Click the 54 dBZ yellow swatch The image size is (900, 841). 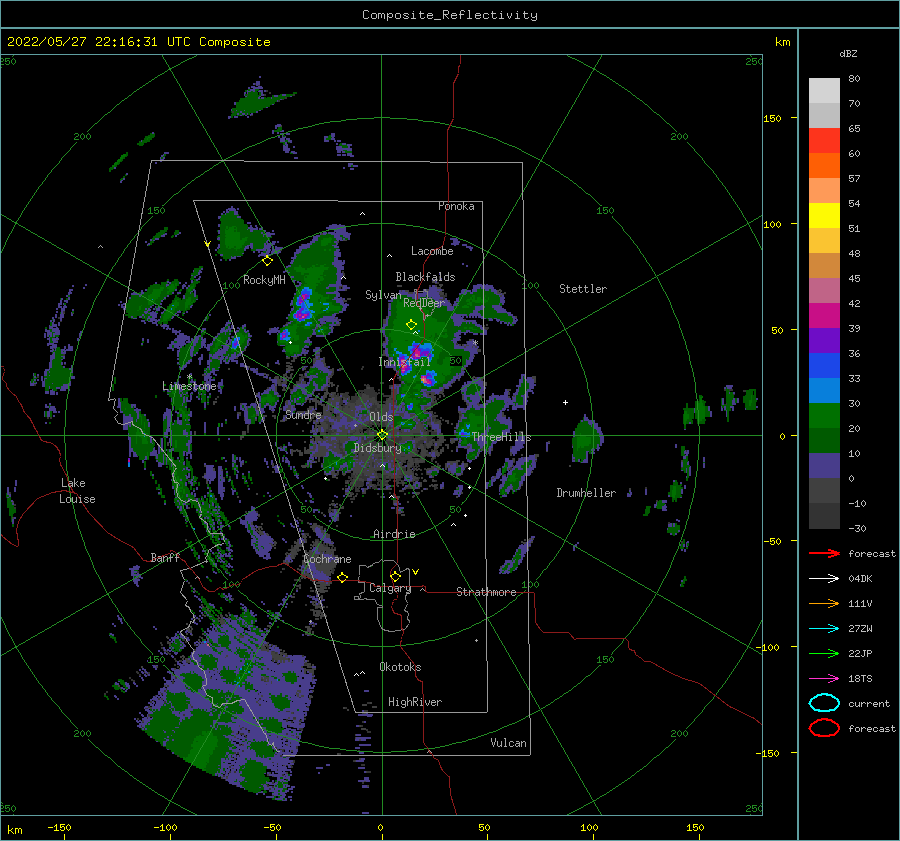click(824, 215)
